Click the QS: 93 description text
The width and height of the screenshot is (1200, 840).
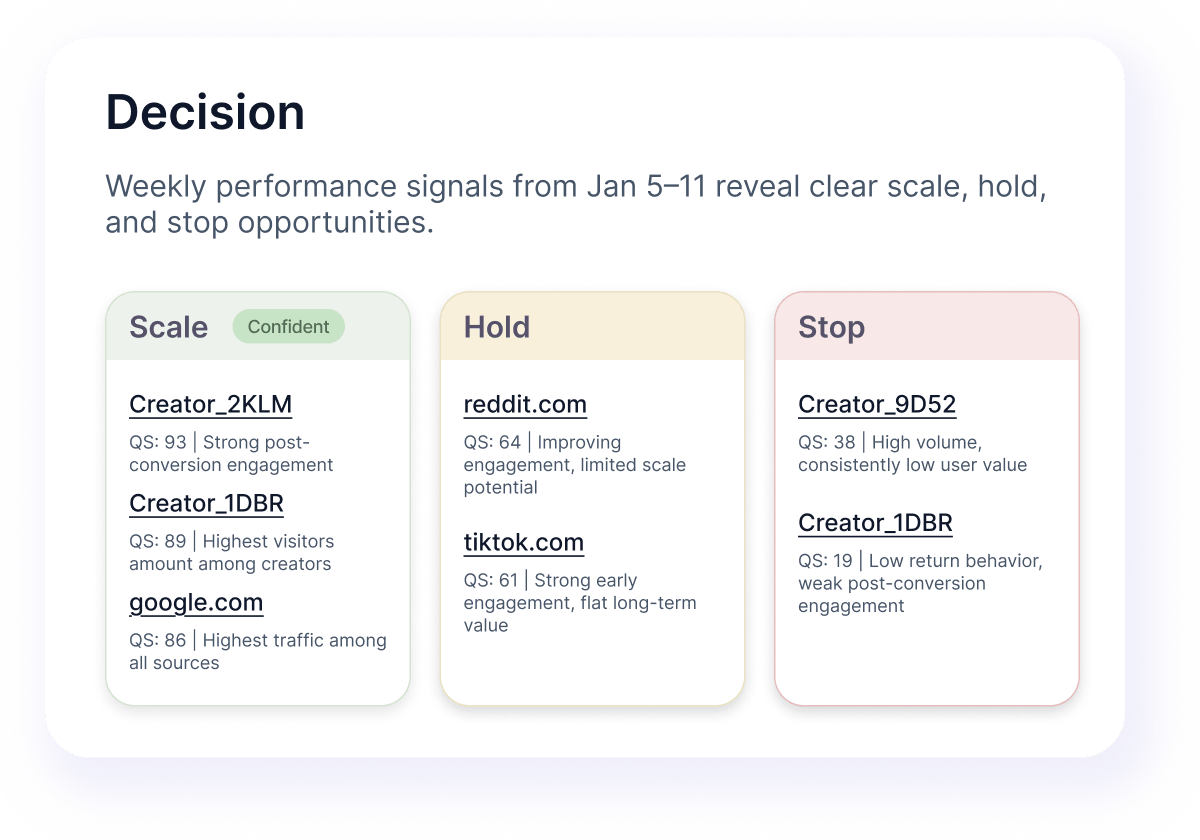(x=231, y=453)
